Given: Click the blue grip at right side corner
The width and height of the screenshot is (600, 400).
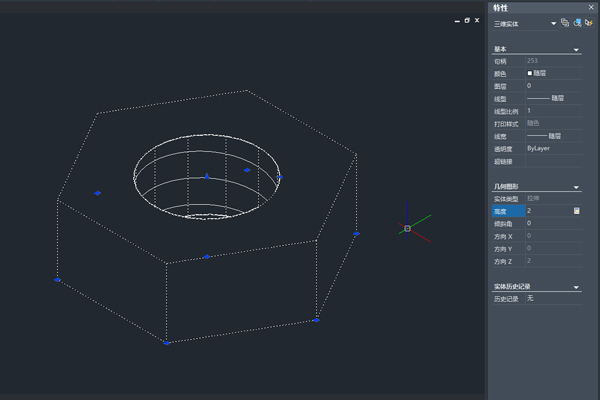Looking at the screenshot, I should click(x=356, y=233).
